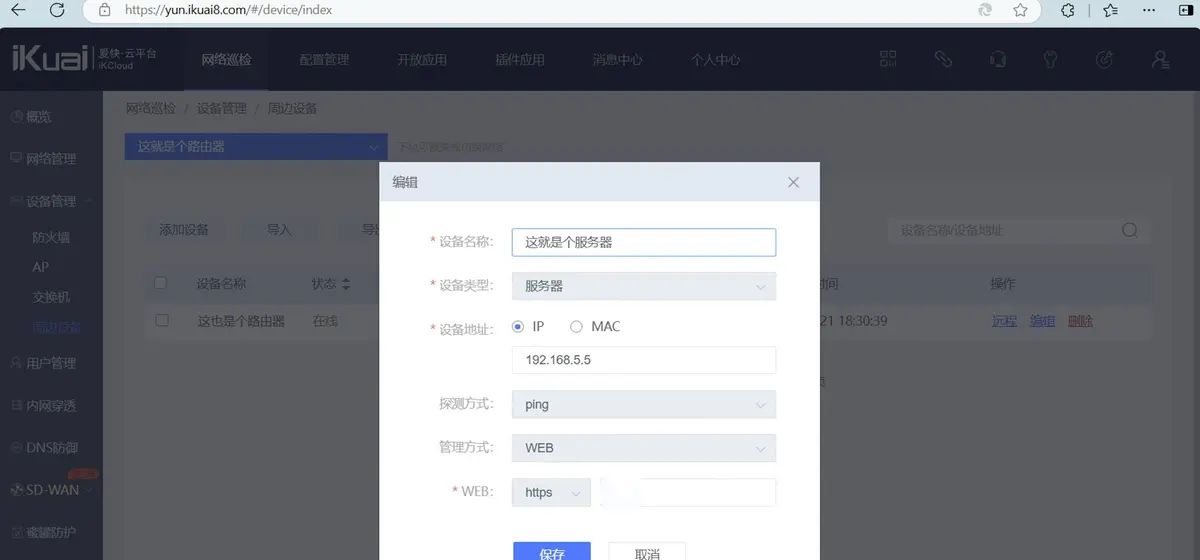Click 设备管理 breadcrumb link
Image resolution: width=1200 pixels, height=560 pixels.
pyautogui.click(x=221, y=108)
